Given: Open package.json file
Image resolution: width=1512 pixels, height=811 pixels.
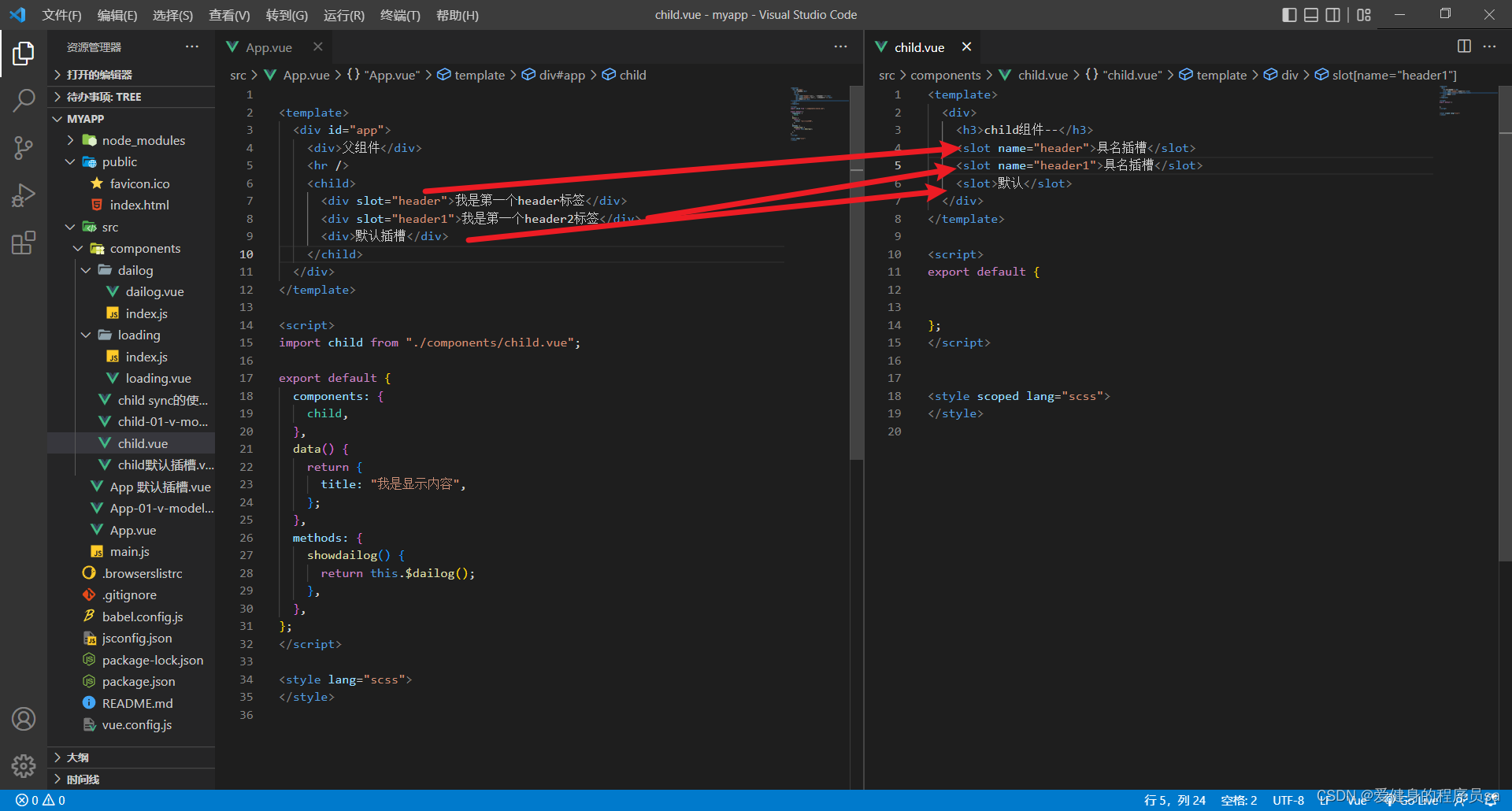Looking at the screenshot, I should pyautogui.click(x=132, y=681).
